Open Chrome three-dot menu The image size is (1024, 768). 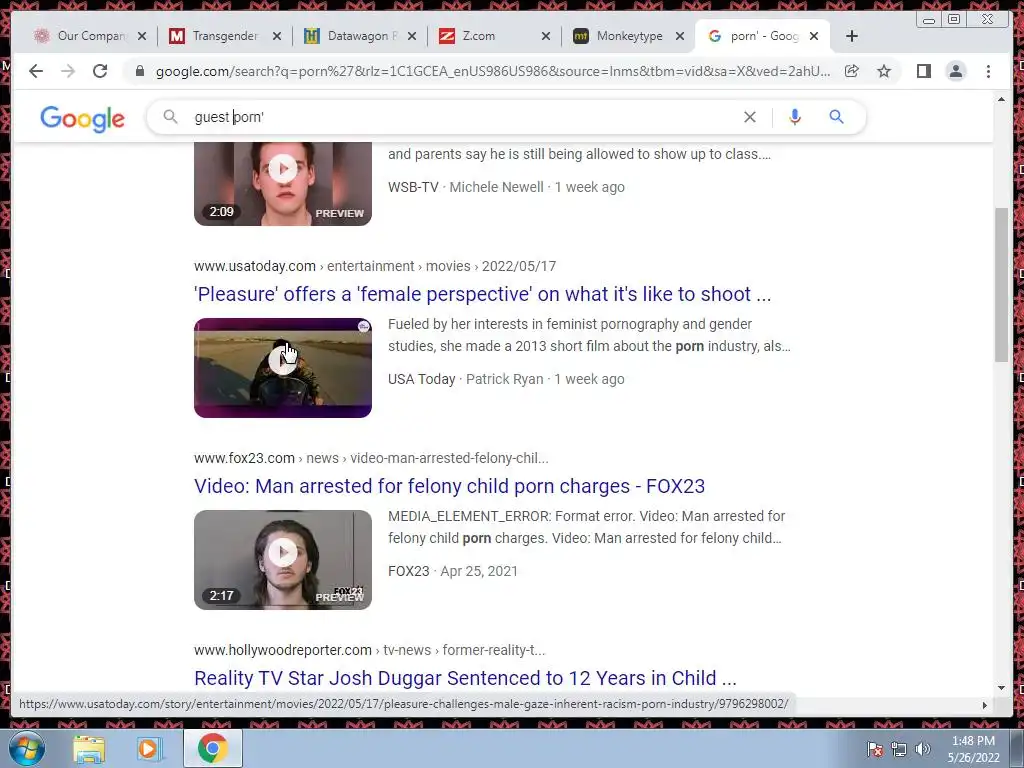(988, 71)
